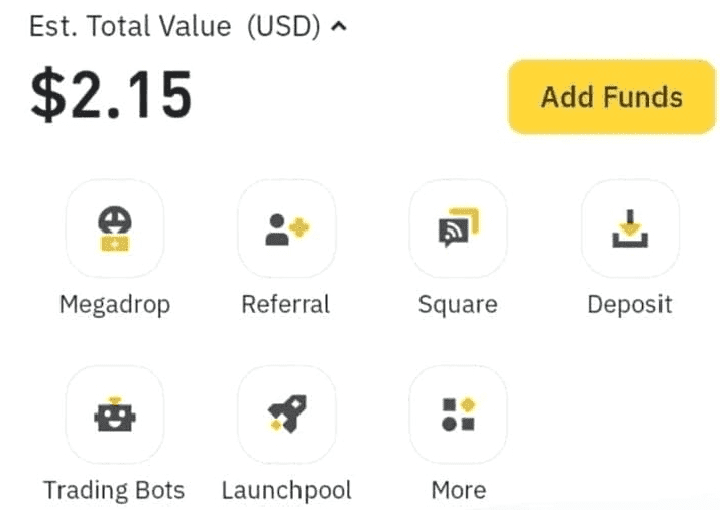Tap the Referral people icon
720x510 pixels.
tap(286, 229)
